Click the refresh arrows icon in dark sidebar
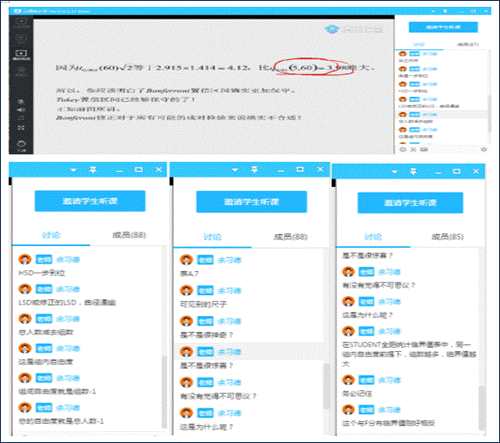 pyautogui.click(x=21, y=118)
